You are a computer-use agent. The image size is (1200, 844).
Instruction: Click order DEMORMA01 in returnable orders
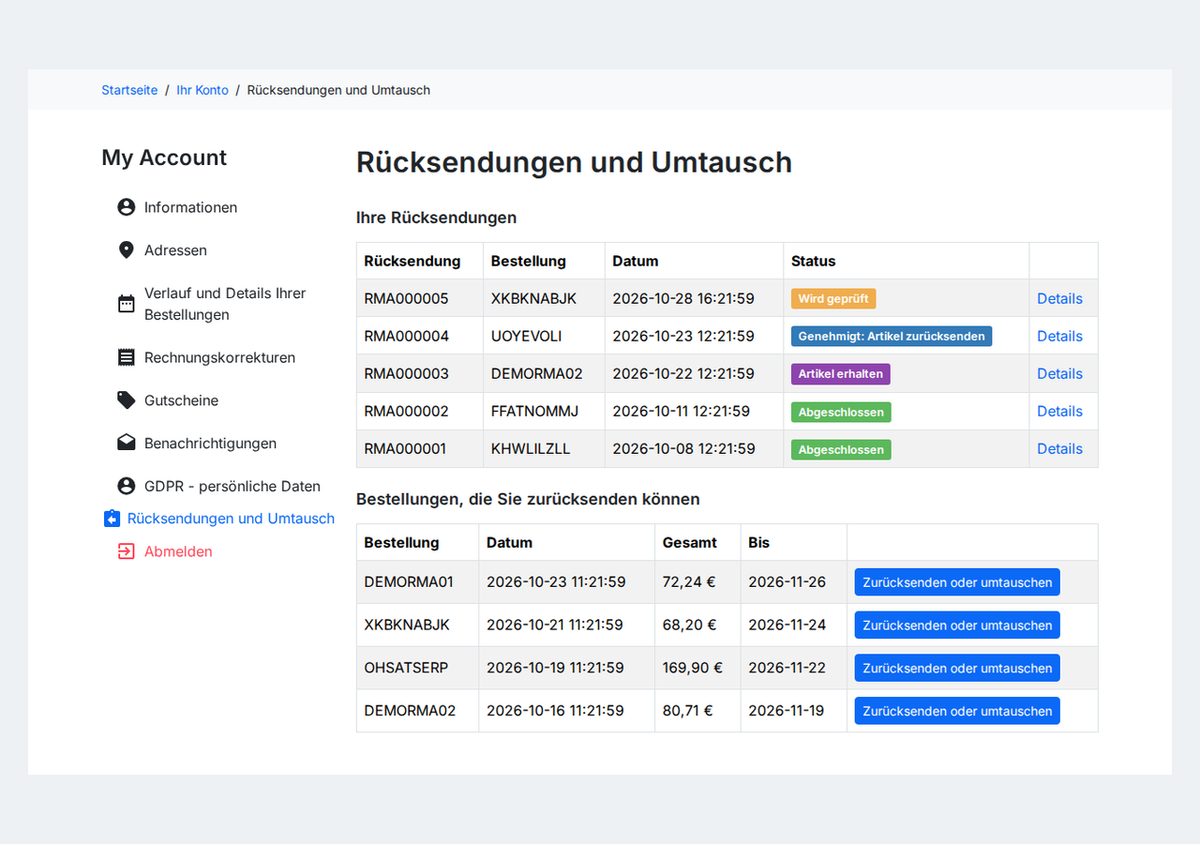[409, 582]
